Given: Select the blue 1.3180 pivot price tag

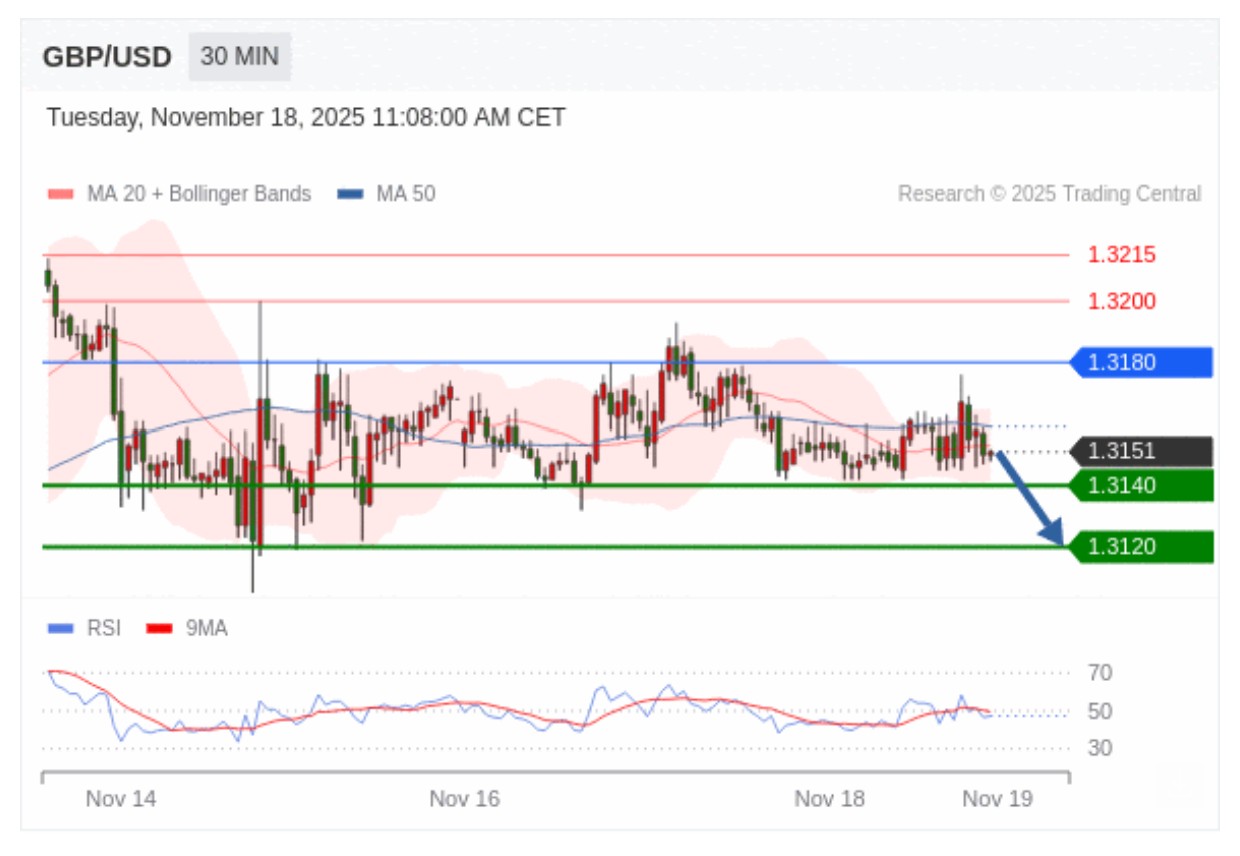Looking at the screenshot, I should point(1142,362).
